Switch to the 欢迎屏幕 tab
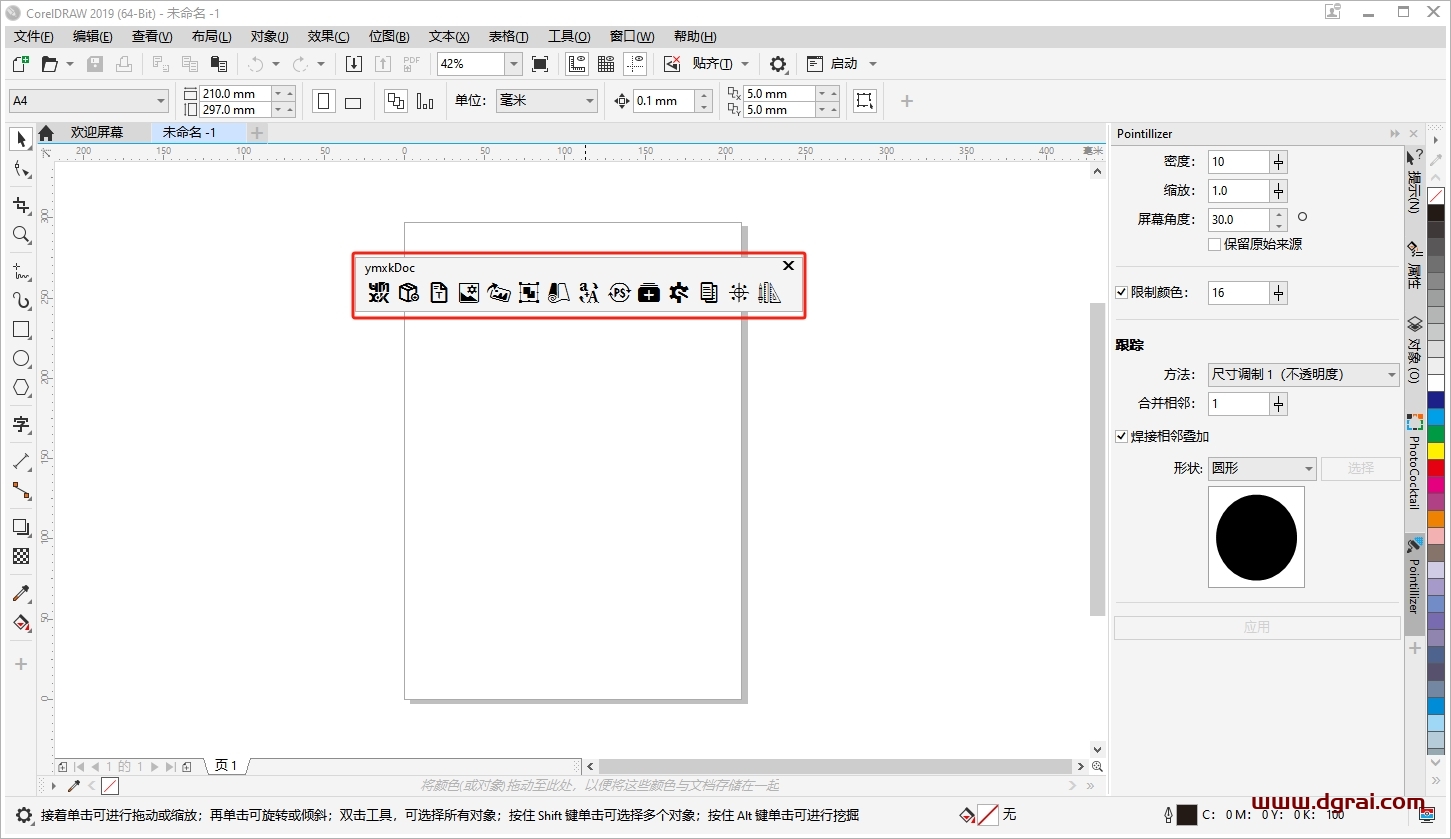The image size is (1451, 839). pos(97,132)
